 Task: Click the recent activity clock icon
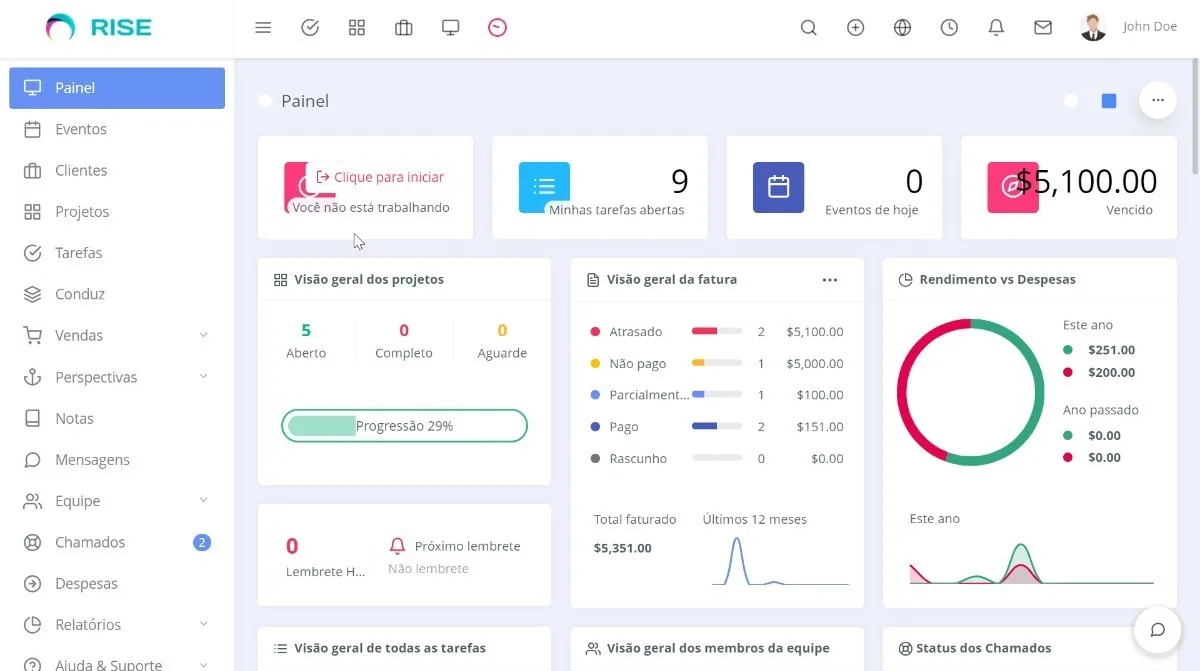tap(948, 27)
